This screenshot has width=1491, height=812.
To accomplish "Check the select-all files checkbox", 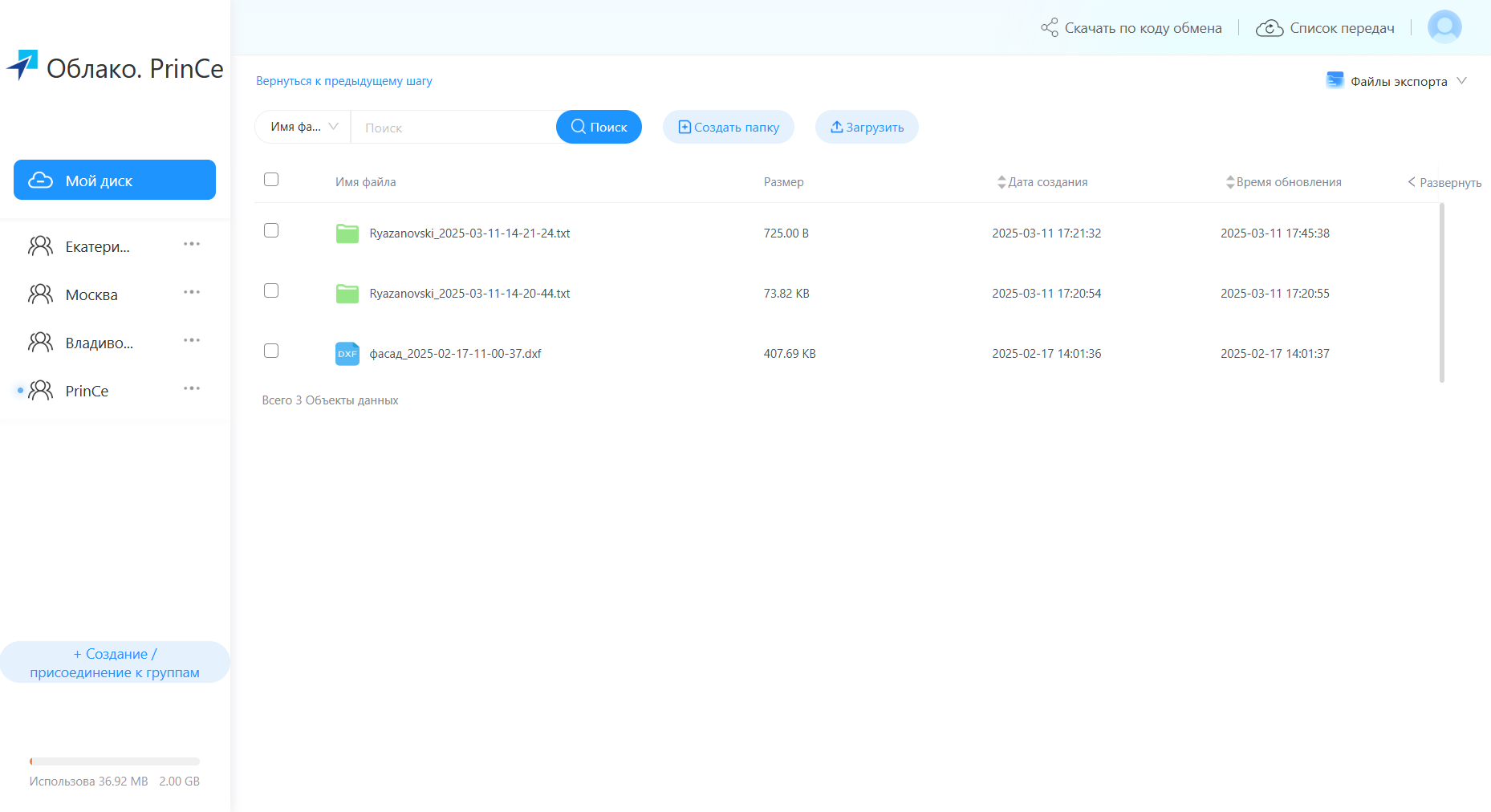I will [x=271, y=180].
